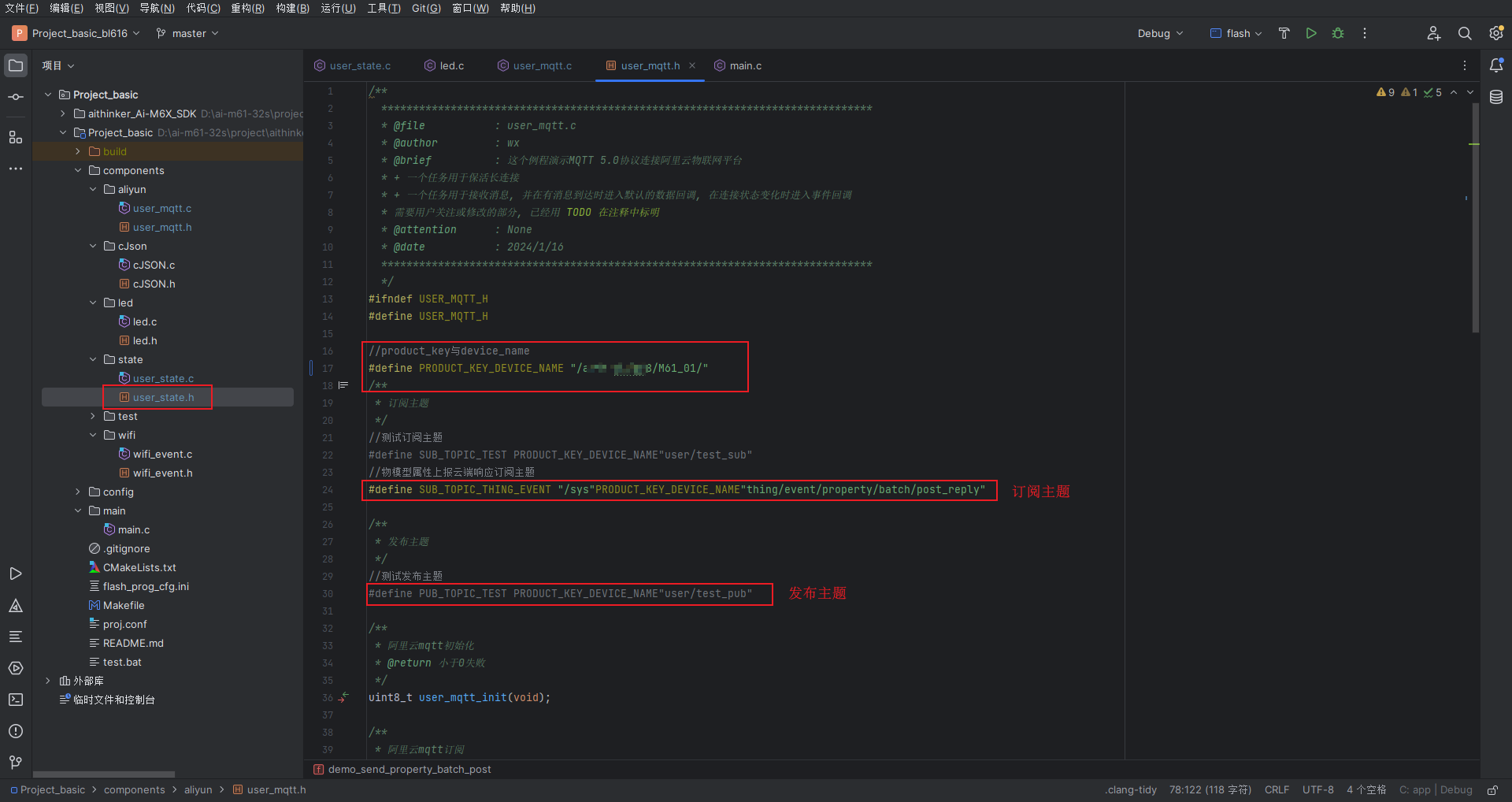Screen dimensions: 1512x802
Task: Run the flash configuration
Action: (x=1311, y=33)
